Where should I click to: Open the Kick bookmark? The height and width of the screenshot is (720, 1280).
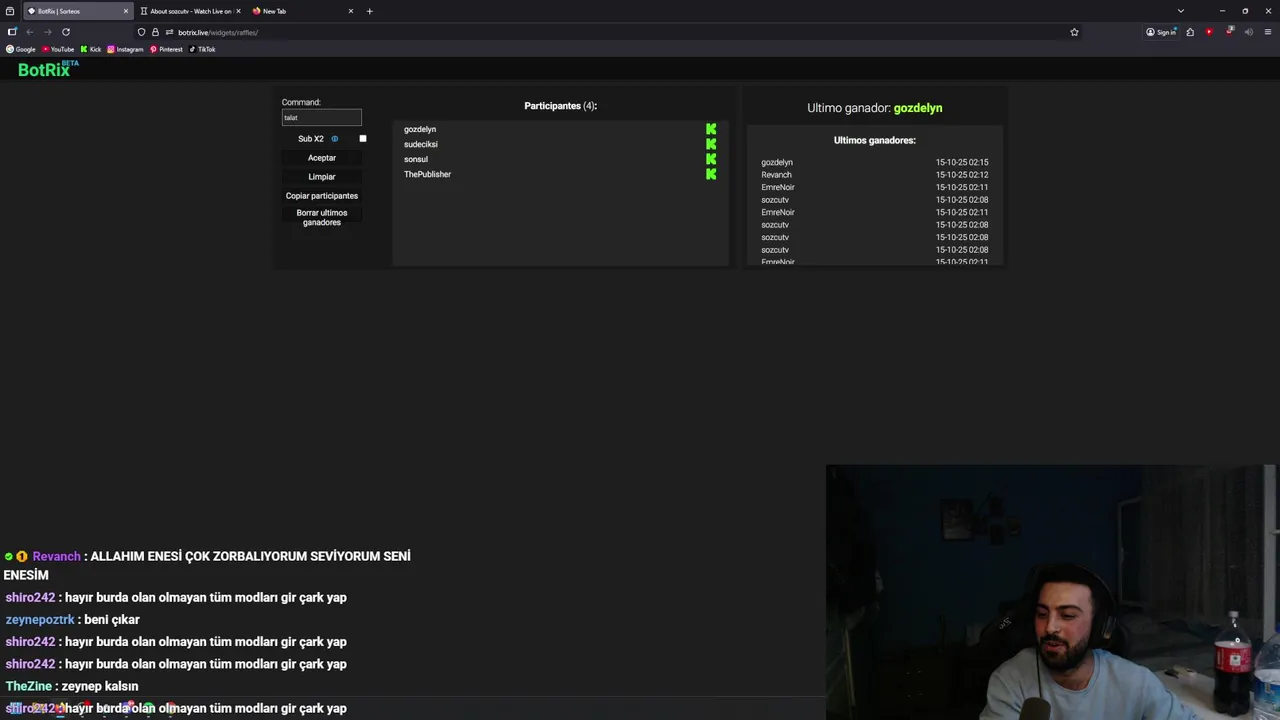click(x=91, y=49)
